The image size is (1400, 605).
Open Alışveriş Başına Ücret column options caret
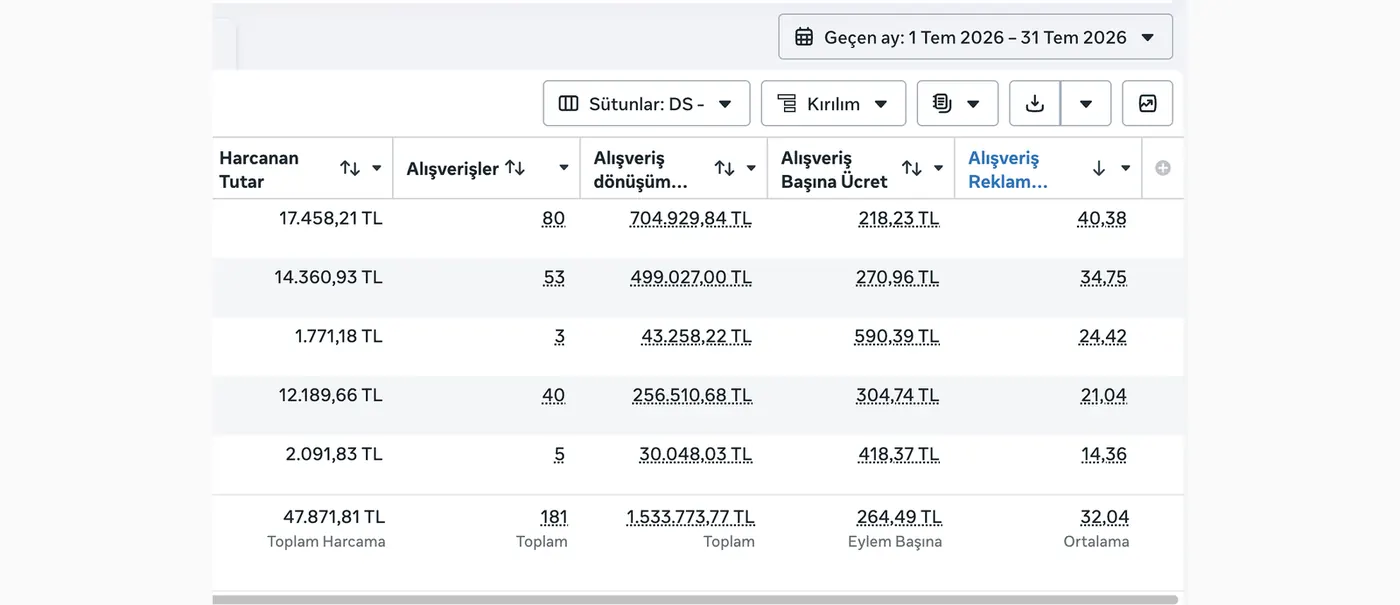pos(938,168)
